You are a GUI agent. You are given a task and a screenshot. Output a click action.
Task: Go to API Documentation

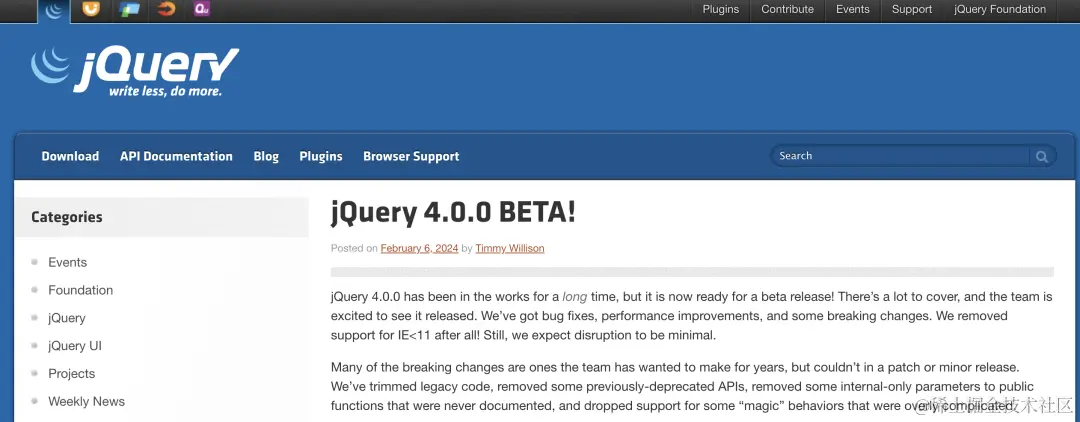point(176,156)
